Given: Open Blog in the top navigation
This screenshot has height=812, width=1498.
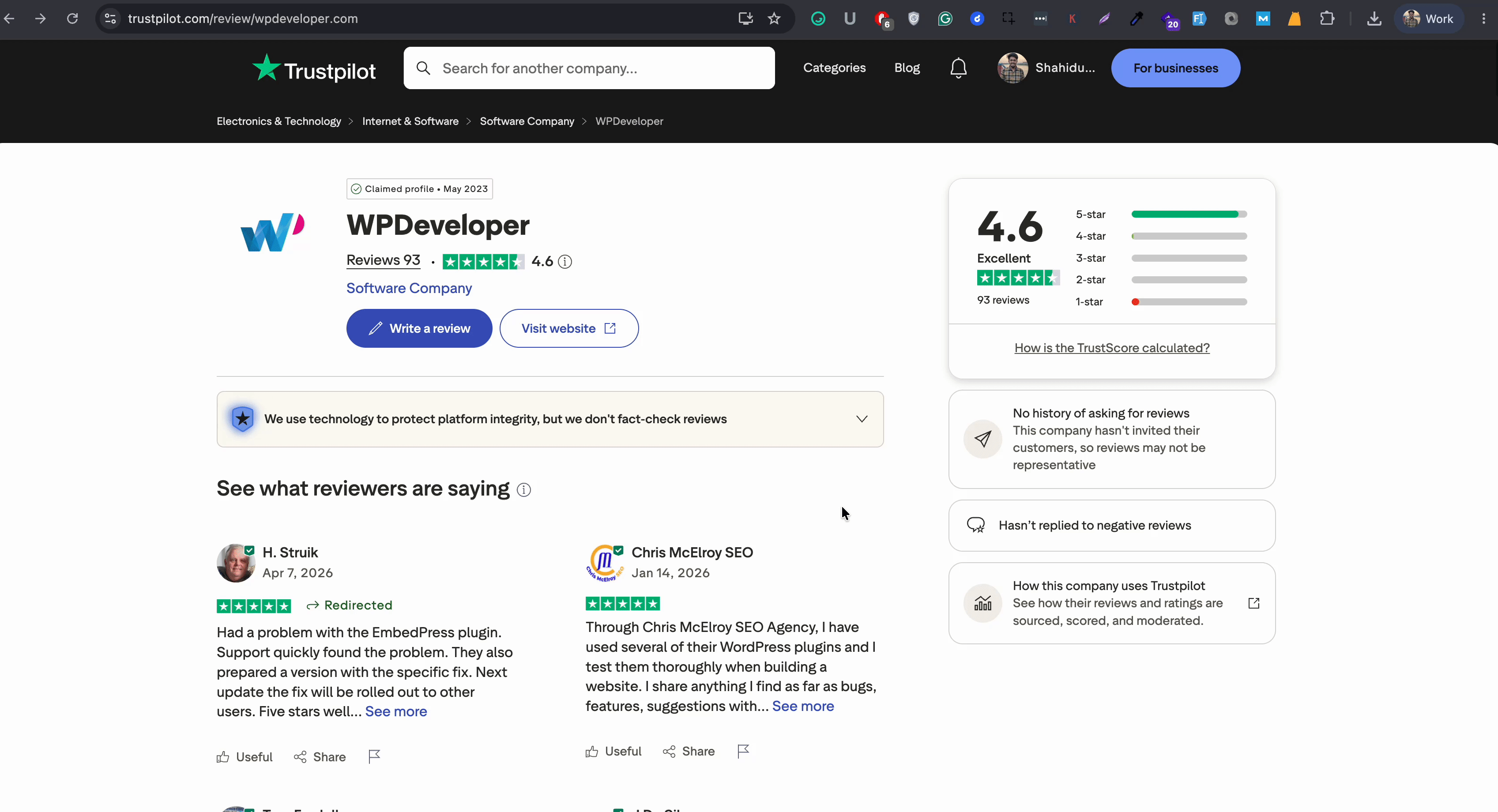Looking at the screenshot, I should pos(907,68).
